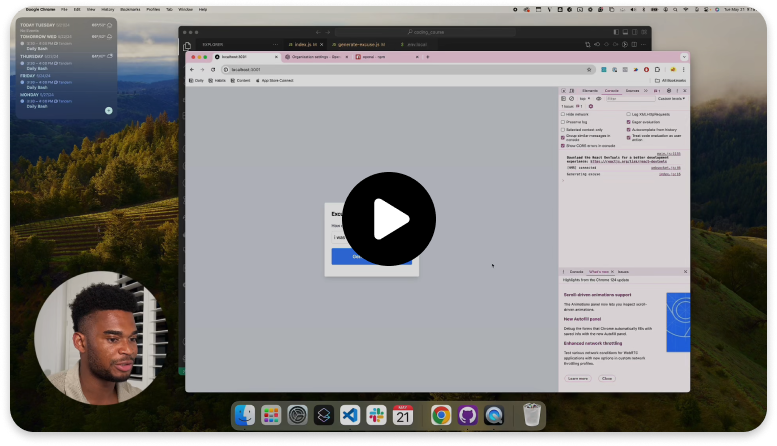Open the Chrome extensions puzzle icon

coord(658,69)
